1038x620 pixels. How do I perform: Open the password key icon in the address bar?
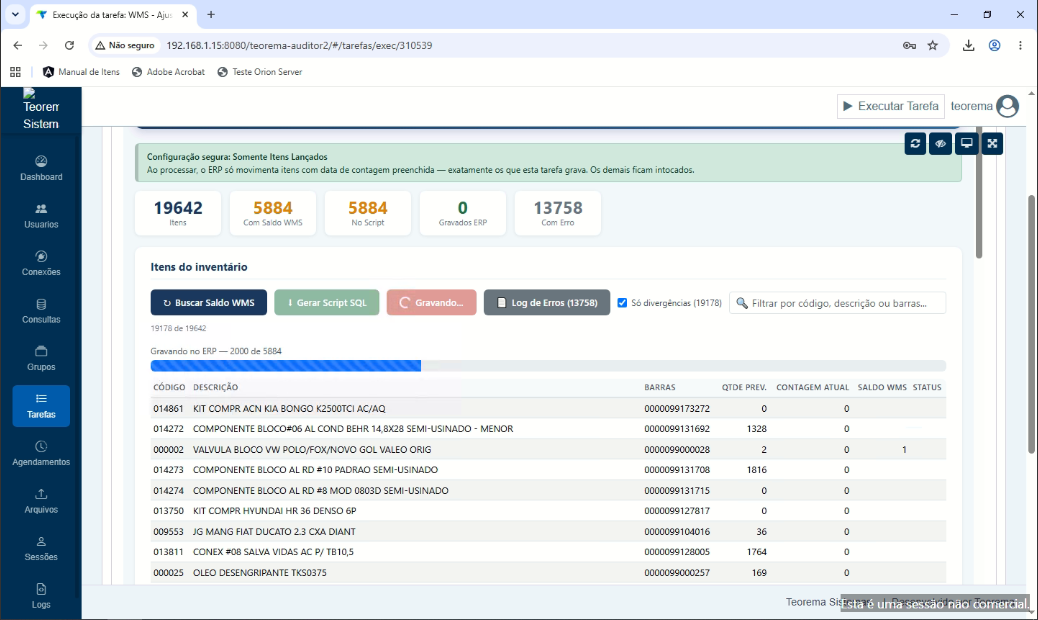point(909,46)
